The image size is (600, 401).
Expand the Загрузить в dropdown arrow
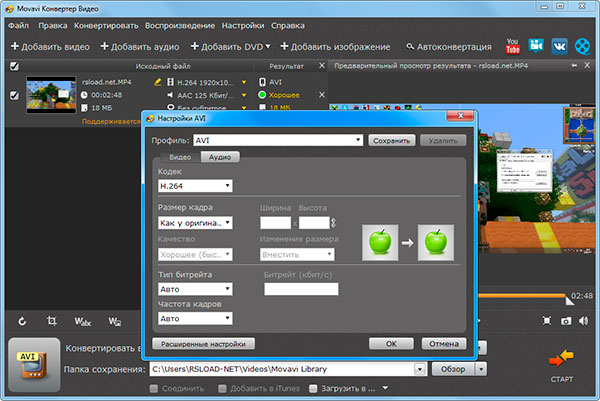(385, 388)
